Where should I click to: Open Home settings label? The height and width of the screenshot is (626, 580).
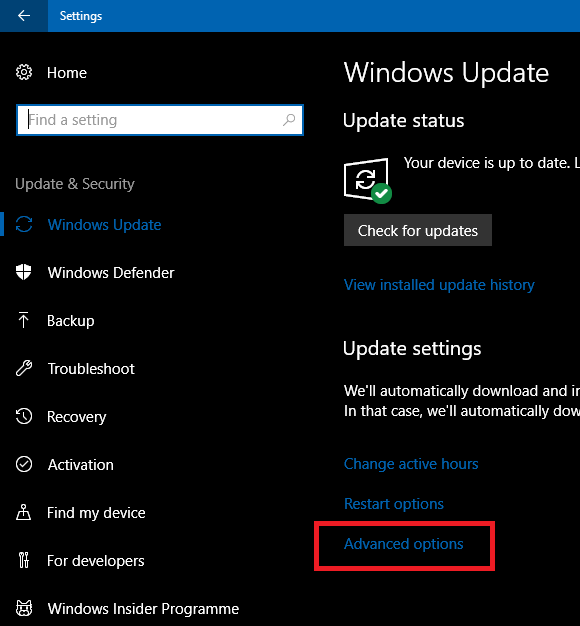point(67,73)
